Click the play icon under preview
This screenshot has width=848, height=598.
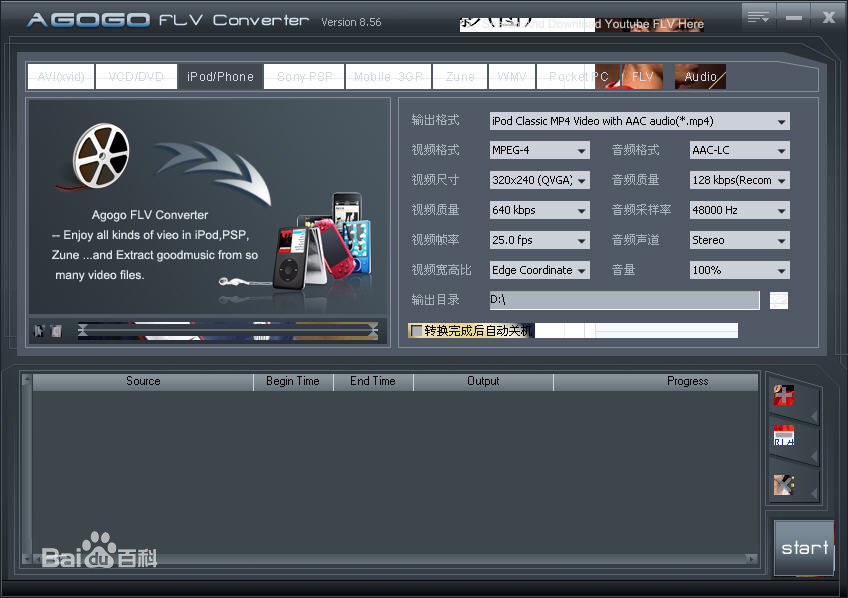pyautogui.click(x=39, y=330)
